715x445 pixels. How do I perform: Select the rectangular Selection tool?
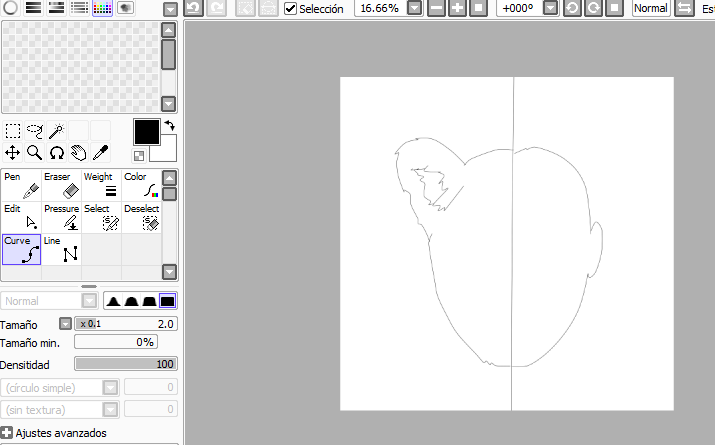tap(13, 131)
